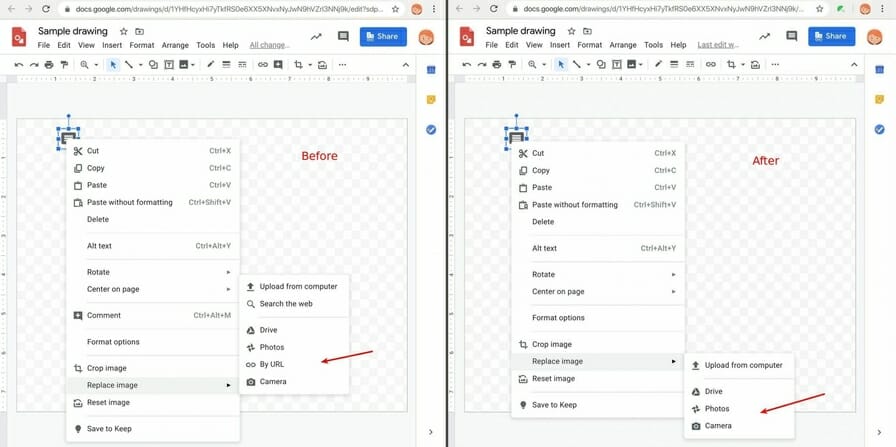The height and width of the screenshot is (447, 896).
Task: Expand Center on page in After context menu
Action: tap(674, 292)
